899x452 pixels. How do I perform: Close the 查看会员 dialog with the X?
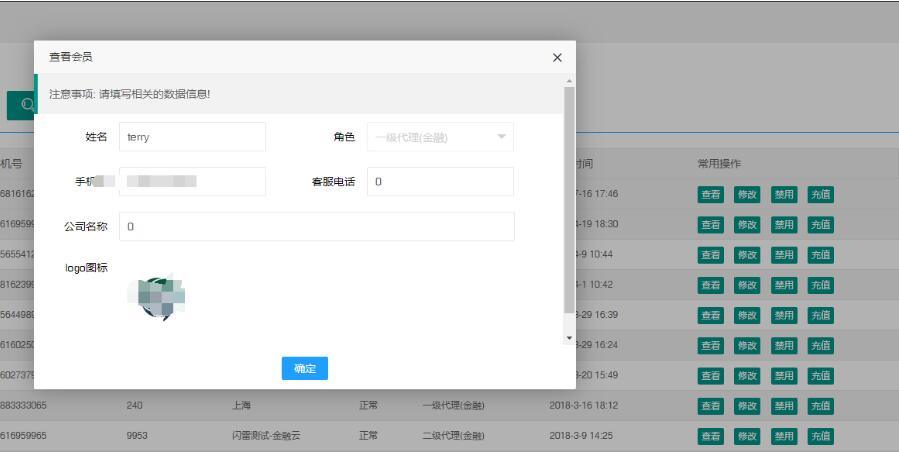tap(557, 58)
